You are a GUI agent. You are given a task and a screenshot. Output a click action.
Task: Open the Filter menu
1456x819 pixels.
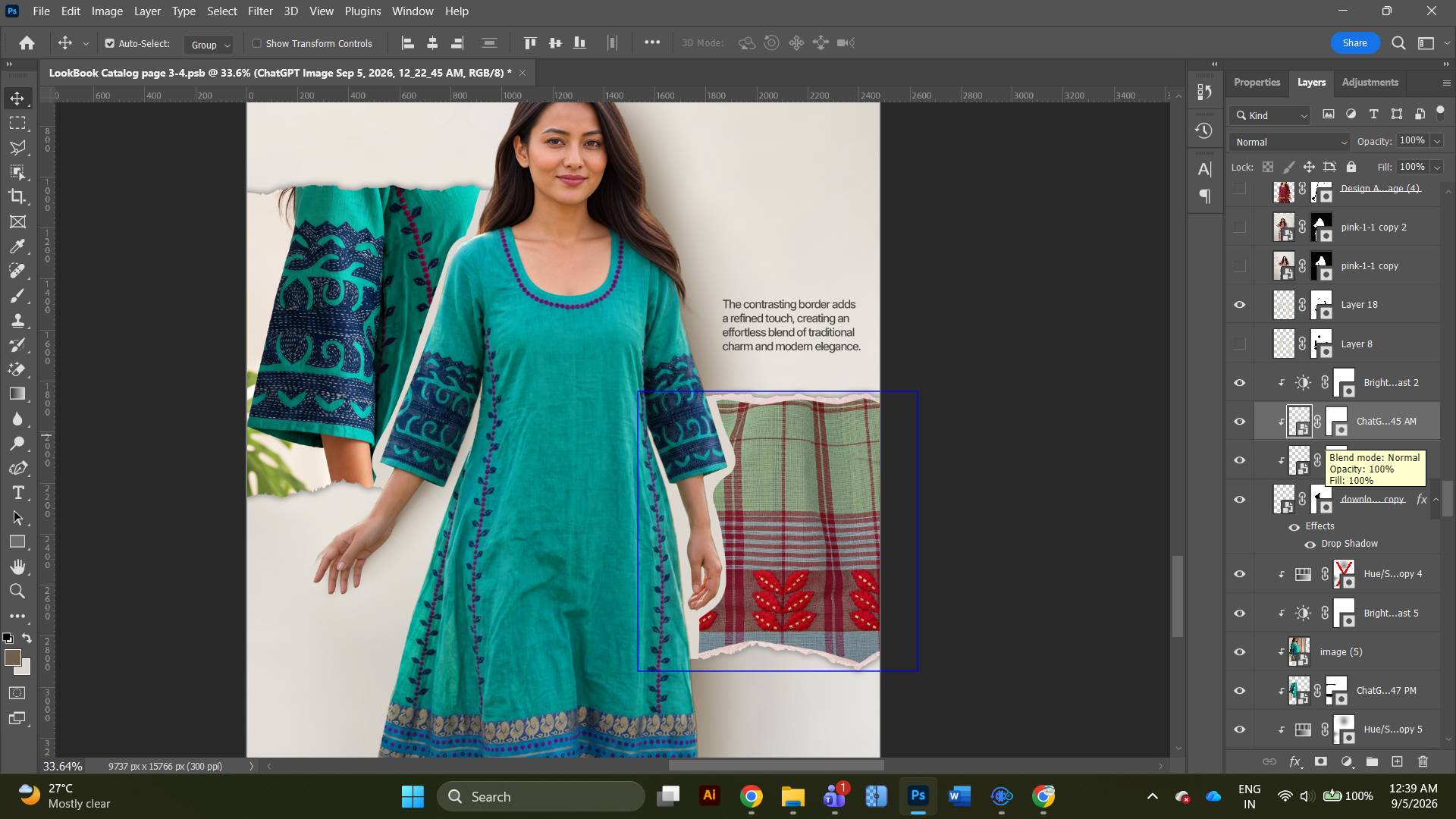[260, 11]
